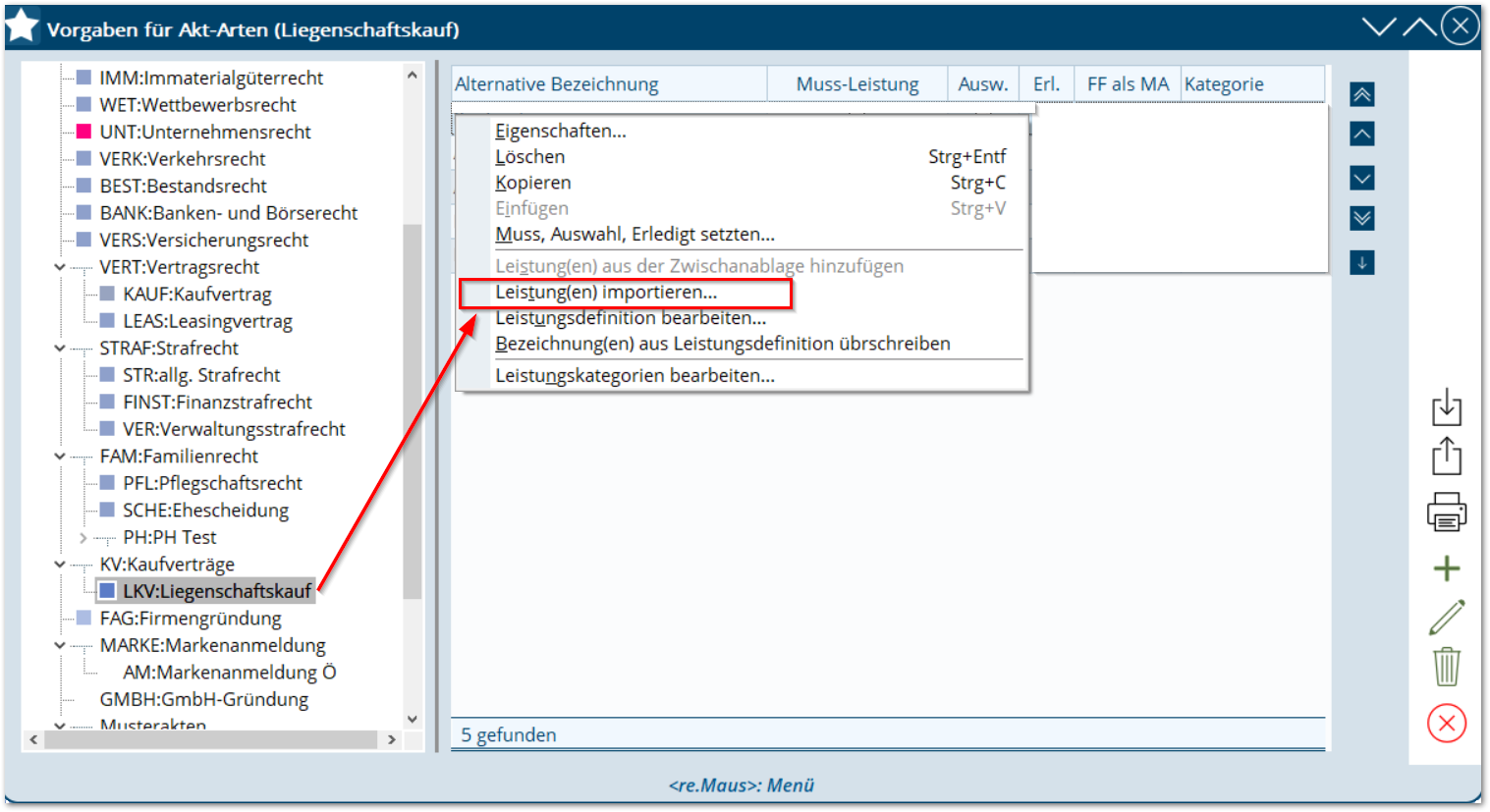Click the printer icon
Viewport: 1490px width, 812px height.
[1446, 512]
